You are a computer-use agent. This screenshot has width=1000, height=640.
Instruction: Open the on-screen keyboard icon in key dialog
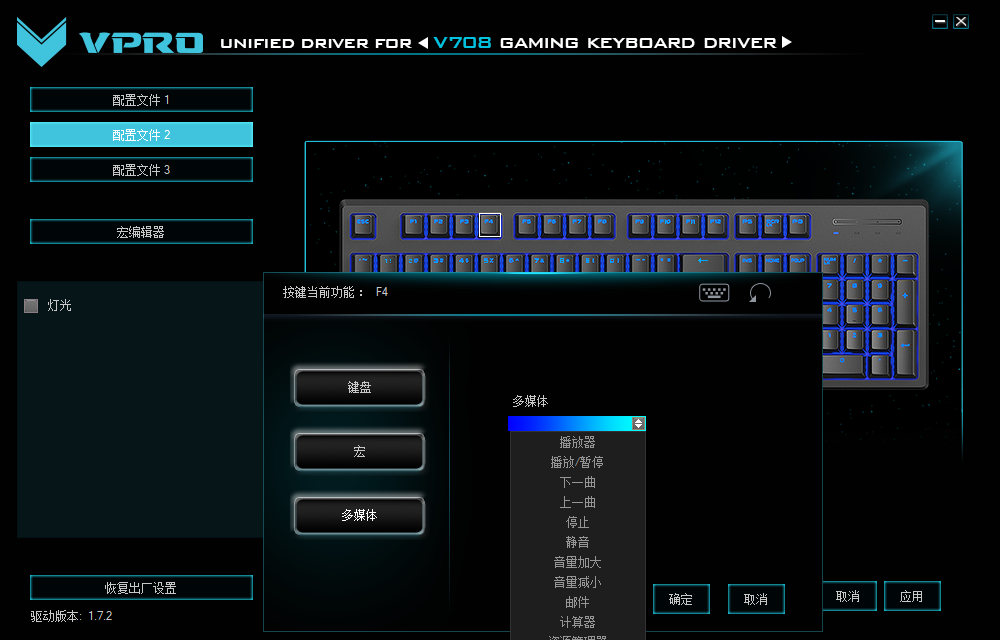pyautogui.click(x=714, y=293)
